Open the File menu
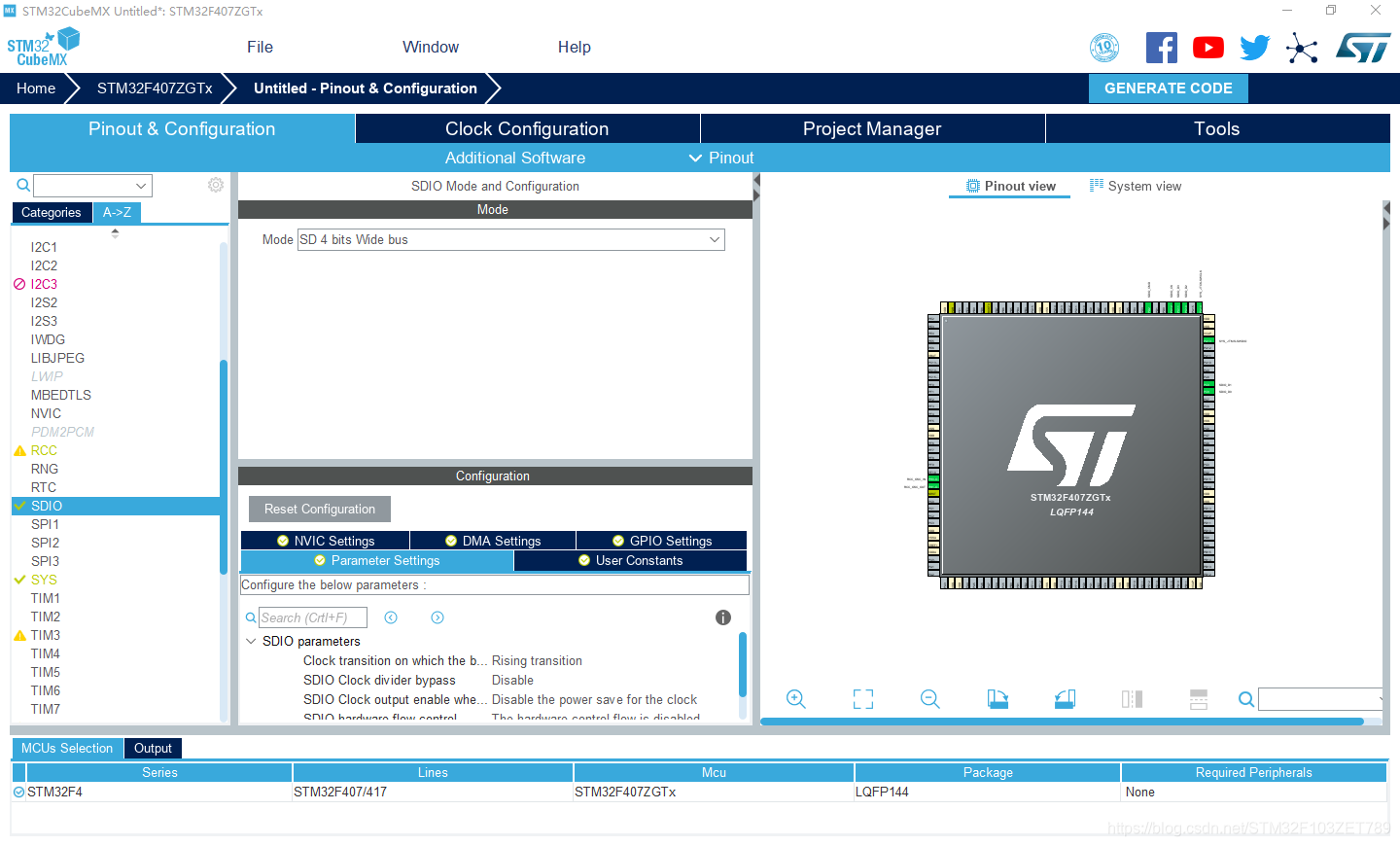 [x=260, y=47]
